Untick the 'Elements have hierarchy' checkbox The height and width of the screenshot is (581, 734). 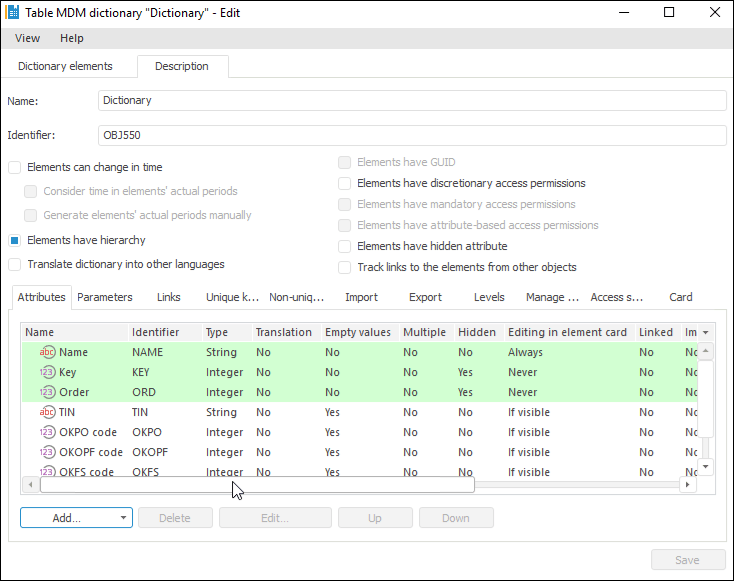pyautogui.click(x=14, y=240)
